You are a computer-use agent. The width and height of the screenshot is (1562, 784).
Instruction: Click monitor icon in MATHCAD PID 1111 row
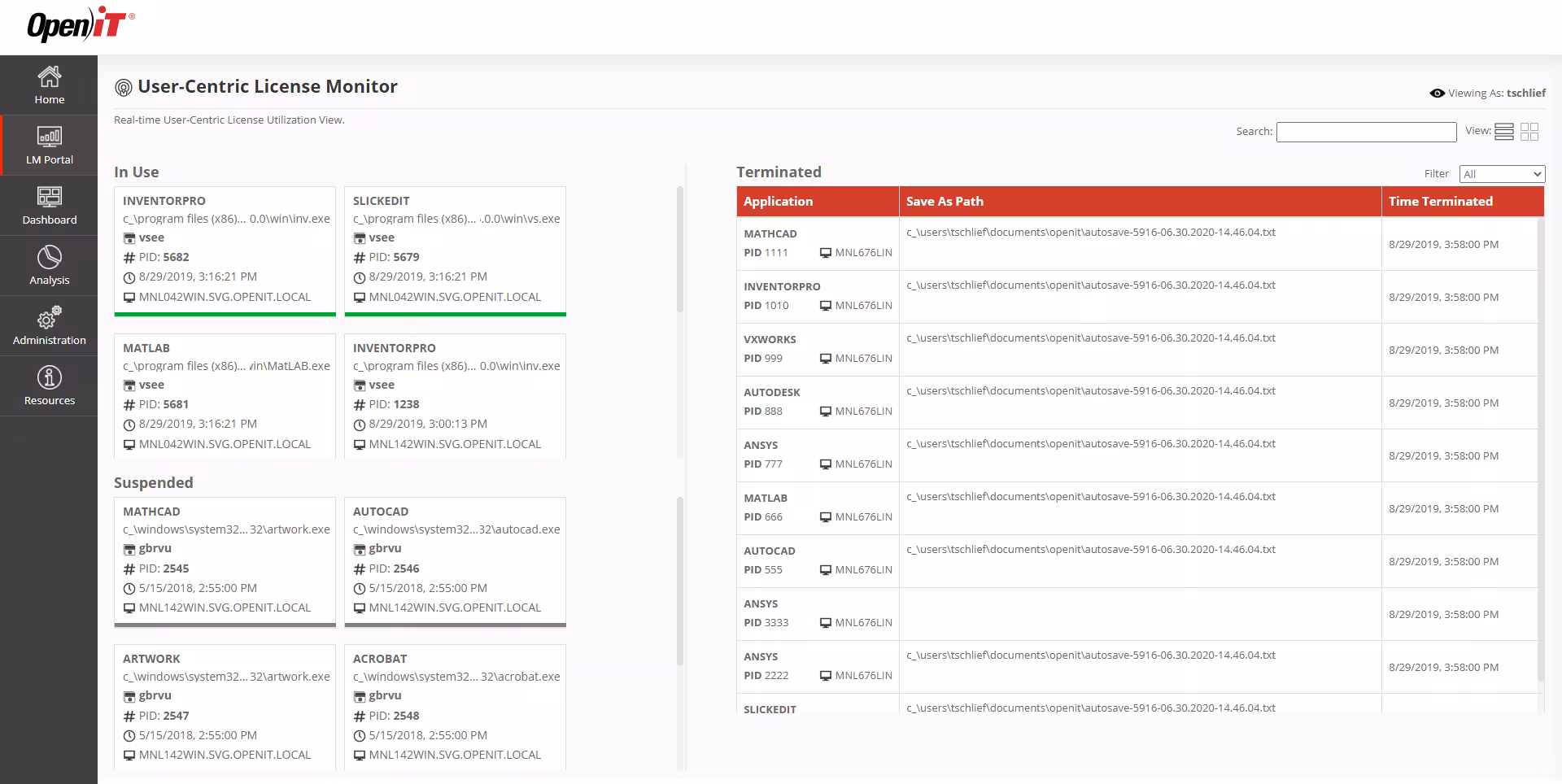click(826, 253)
